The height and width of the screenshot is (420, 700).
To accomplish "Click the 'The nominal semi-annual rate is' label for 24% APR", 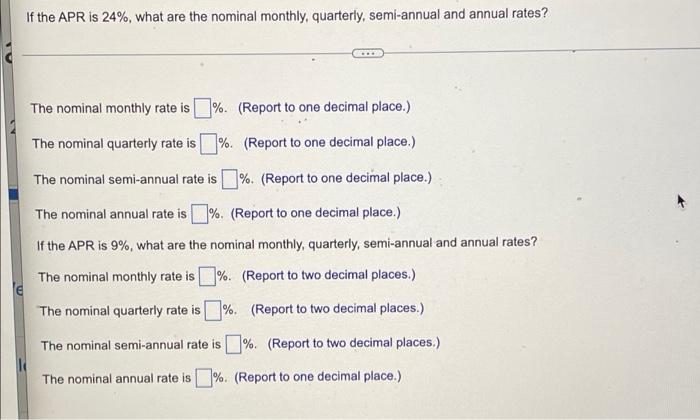I will (125, 179).
